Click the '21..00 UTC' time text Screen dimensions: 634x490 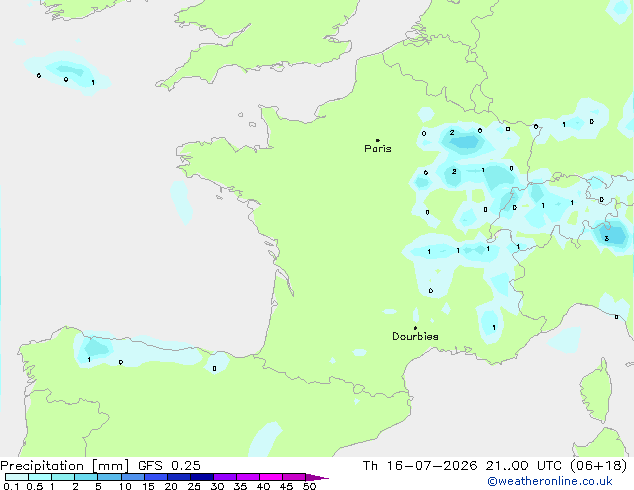pyautogui.click(x=524, y=466)
